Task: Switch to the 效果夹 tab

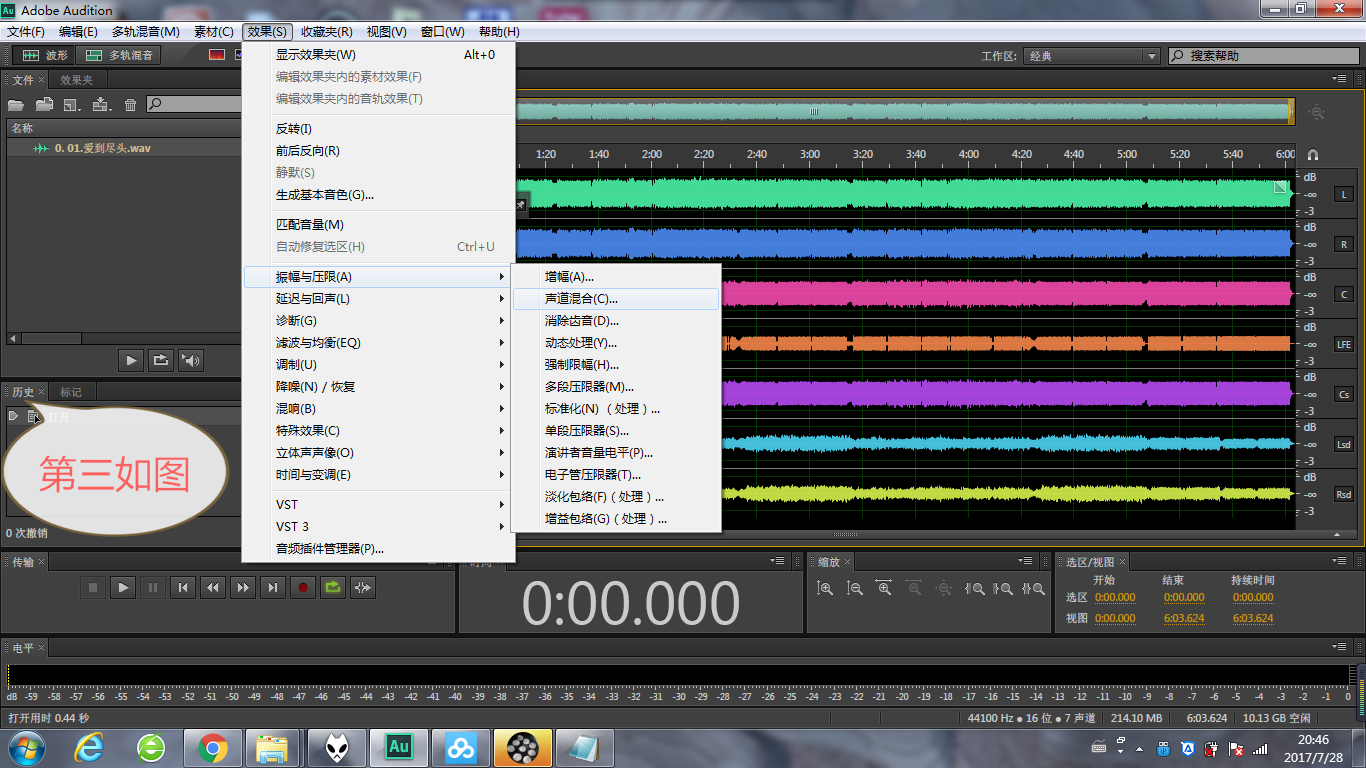Action: tap(76, 80)
